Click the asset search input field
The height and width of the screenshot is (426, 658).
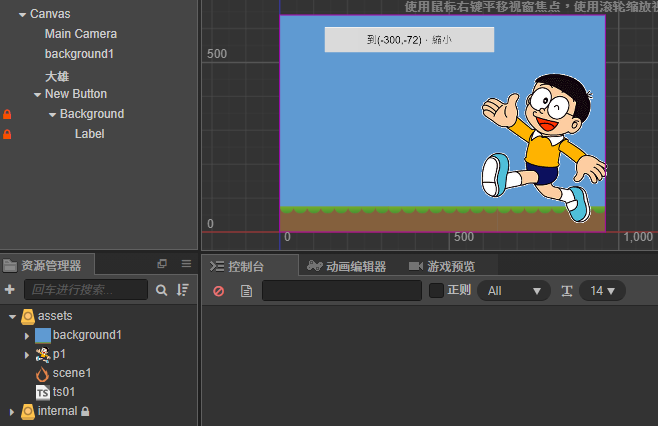tap(86, 290)
